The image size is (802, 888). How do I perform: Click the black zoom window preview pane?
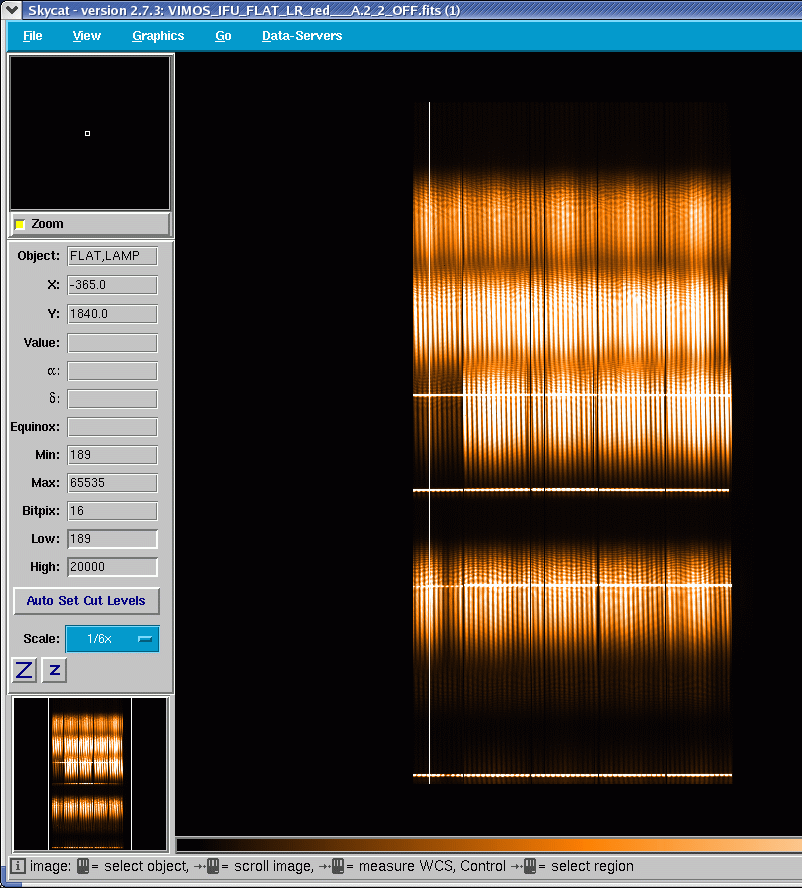point(90,133)
